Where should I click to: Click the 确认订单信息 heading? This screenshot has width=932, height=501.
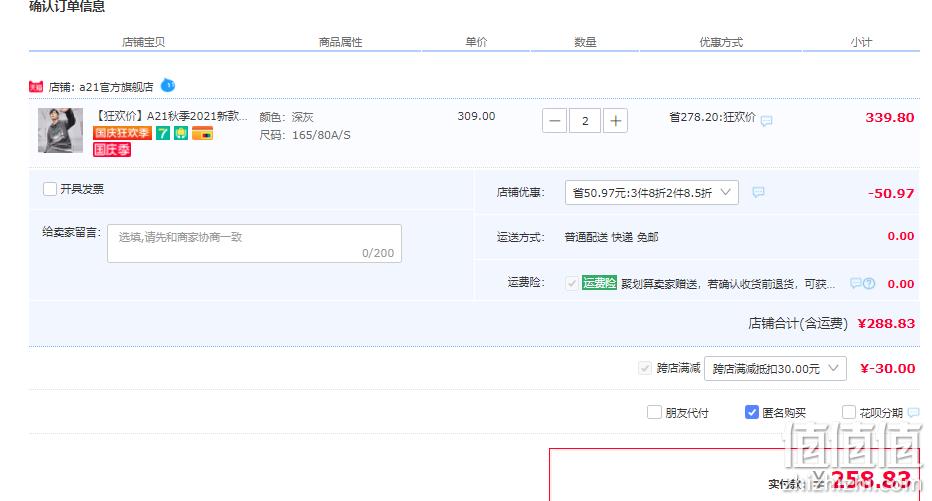[x=67, y=7]
